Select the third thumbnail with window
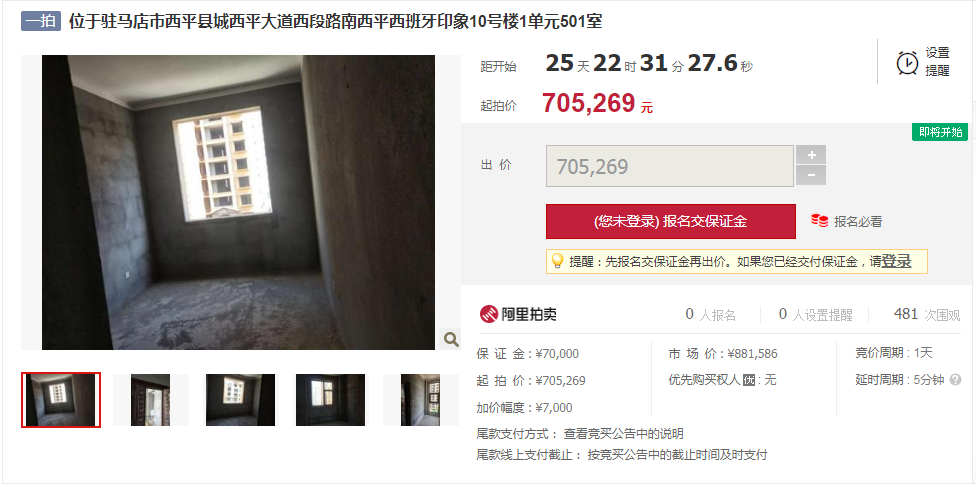Image resolution: width=976 pixels, height=487 pixels. point(240,400)
